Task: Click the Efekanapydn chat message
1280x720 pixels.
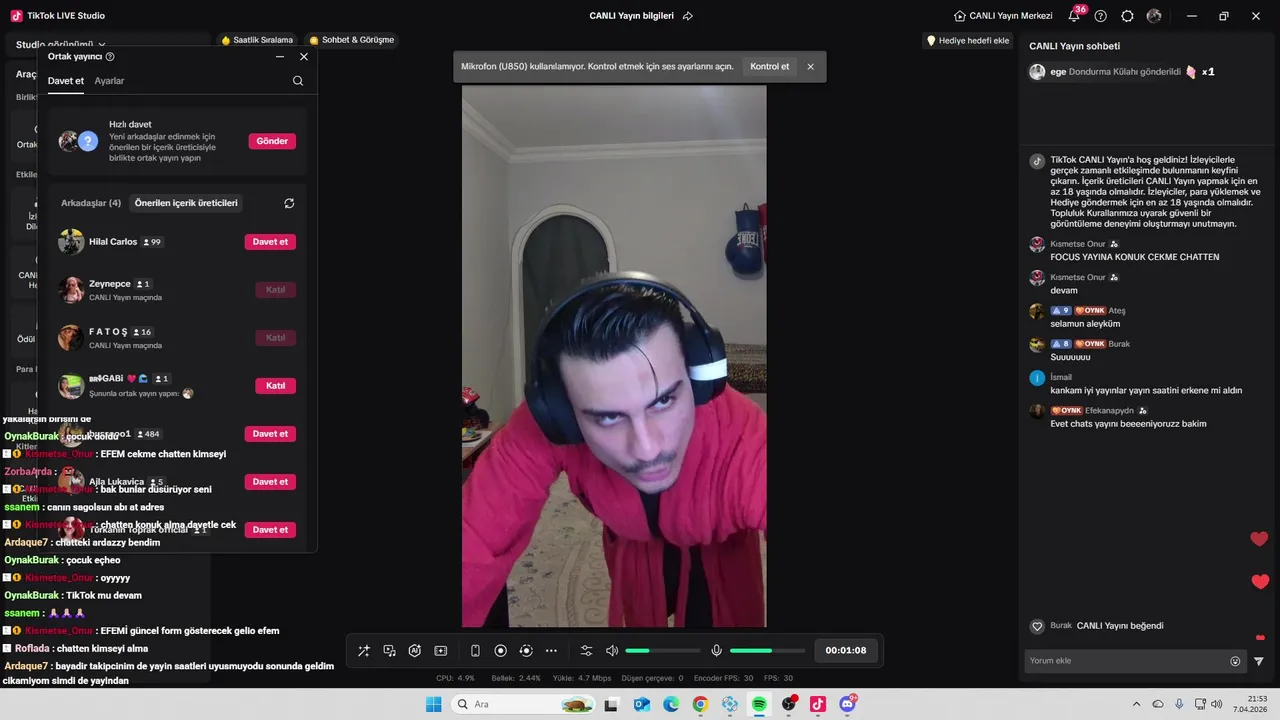Action: 1128,423
